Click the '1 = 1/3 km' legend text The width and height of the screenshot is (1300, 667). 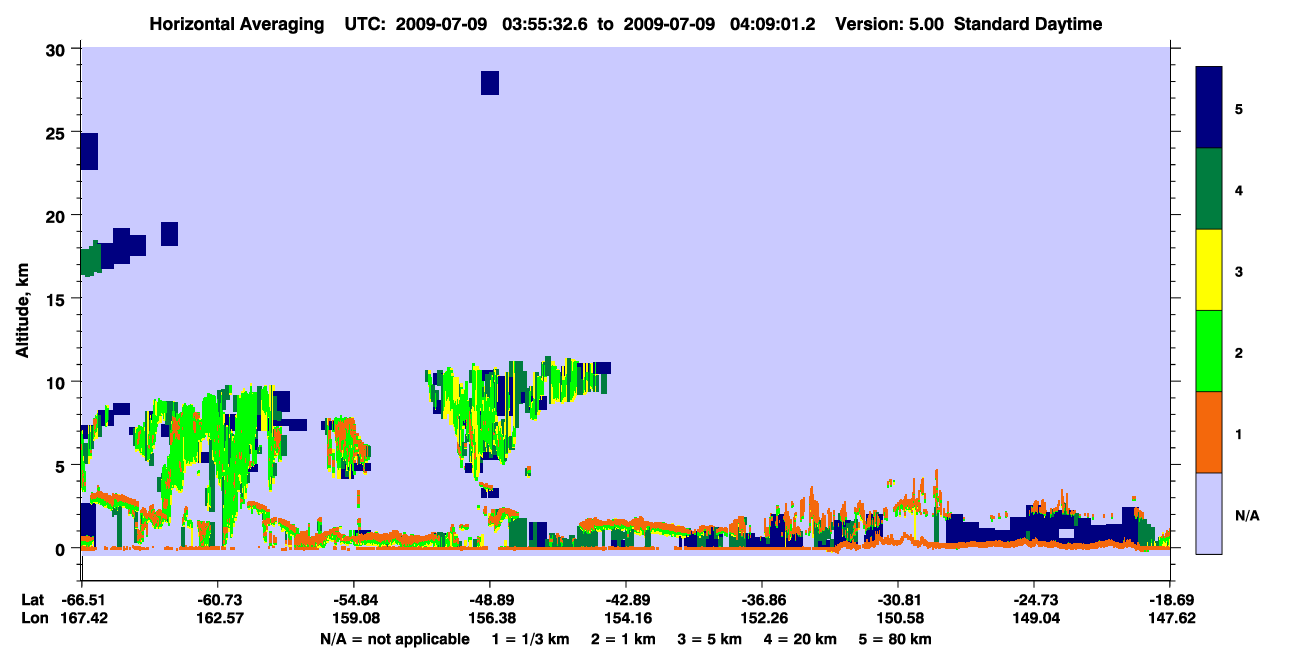tap(532, 639)
